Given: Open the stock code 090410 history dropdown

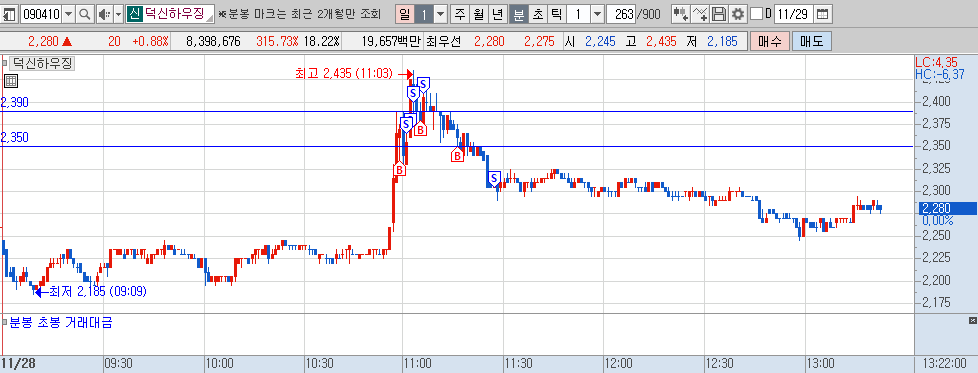Looking at the screenshot, I should 69,14.
